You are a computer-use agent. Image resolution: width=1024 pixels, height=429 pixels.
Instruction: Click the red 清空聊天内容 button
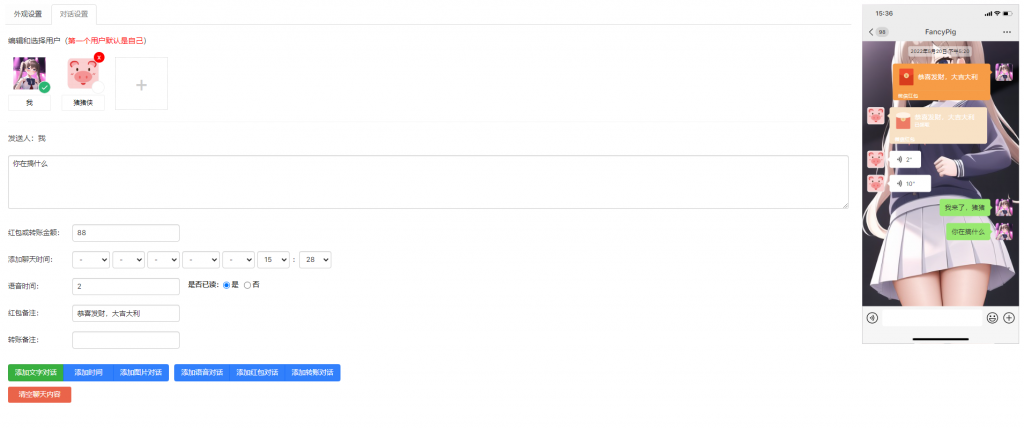[x=40, y=395]
